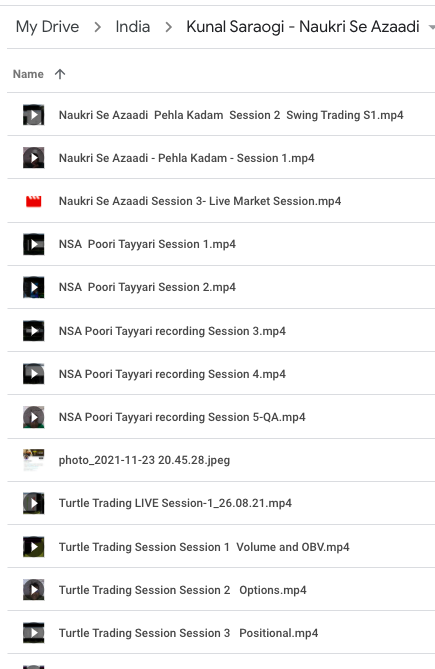Image resolution: width=435 pixels, height=669 pixels.
Task: Click the play icon of Session 5-QA.mp4
Action: click(x=34, y=417)
